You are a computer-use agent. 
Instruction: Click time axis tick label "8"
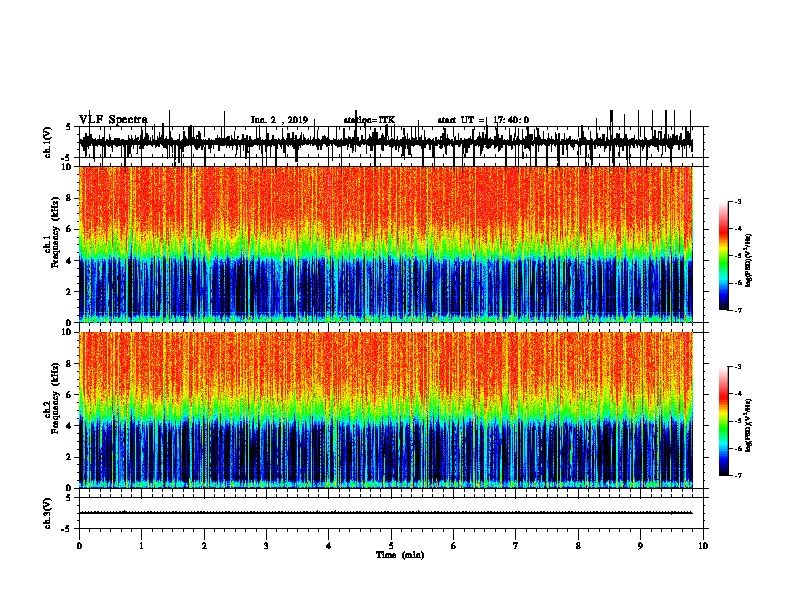578,546
